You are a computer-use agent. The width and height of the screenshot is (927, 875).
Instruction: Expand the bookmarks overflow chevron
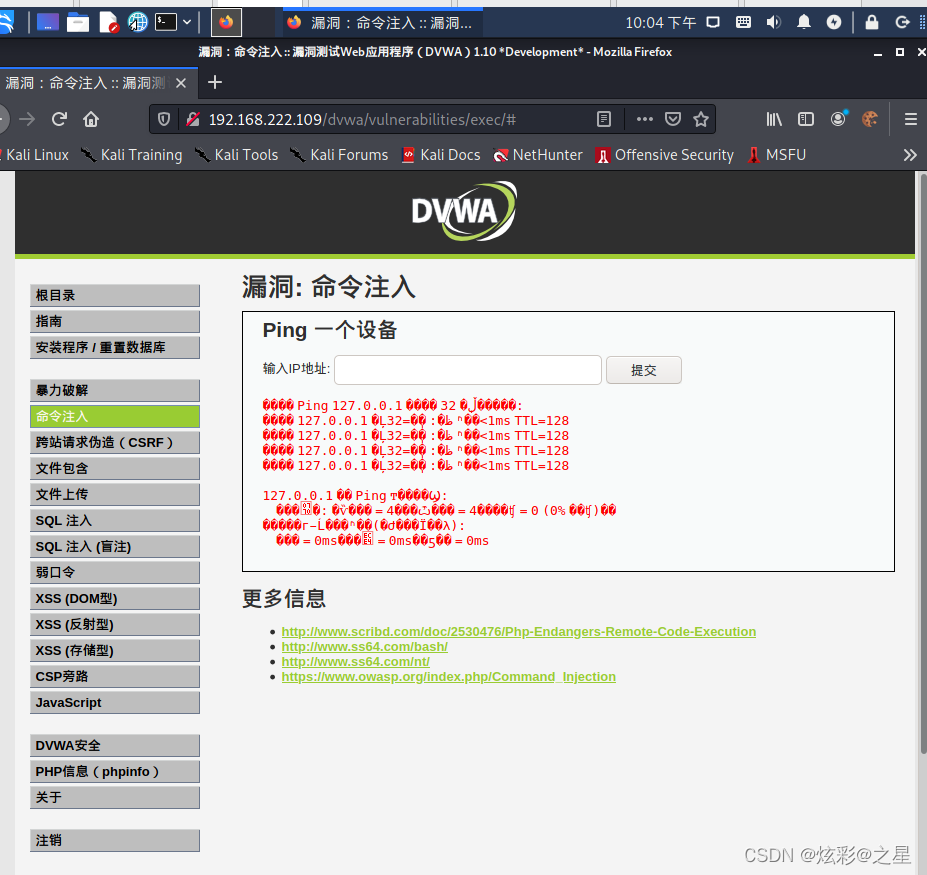point(910,155)
